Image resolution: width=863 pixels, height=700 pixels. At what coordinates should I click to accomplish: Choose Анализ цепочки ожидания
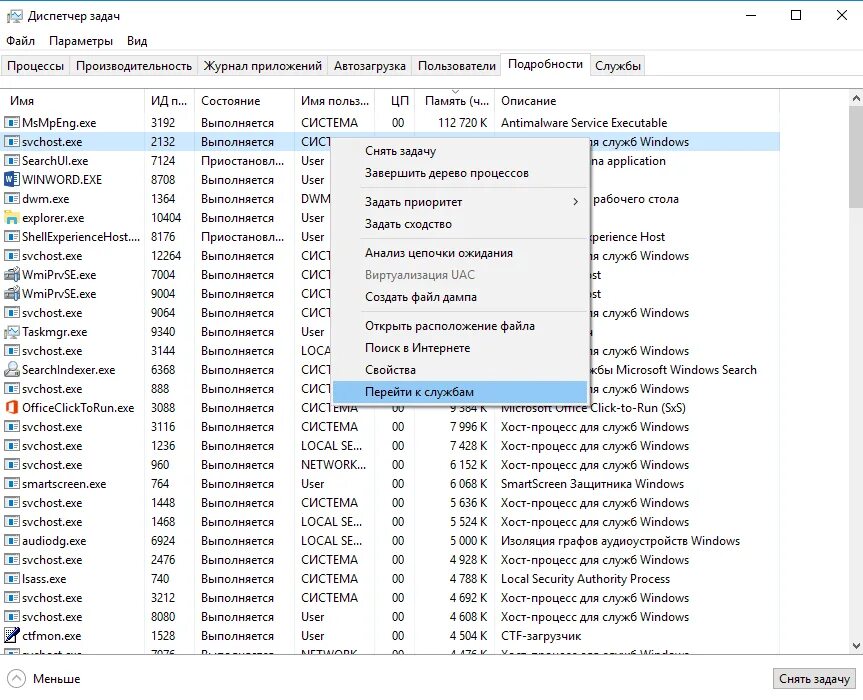tap(460, 253)
